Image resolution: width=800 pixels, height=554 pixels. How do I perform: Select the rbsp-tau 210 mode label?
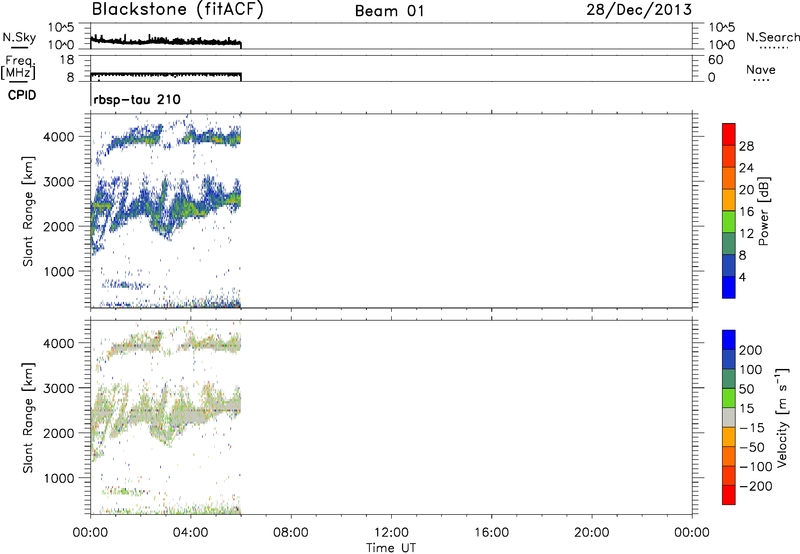click(x=137, y=99)
